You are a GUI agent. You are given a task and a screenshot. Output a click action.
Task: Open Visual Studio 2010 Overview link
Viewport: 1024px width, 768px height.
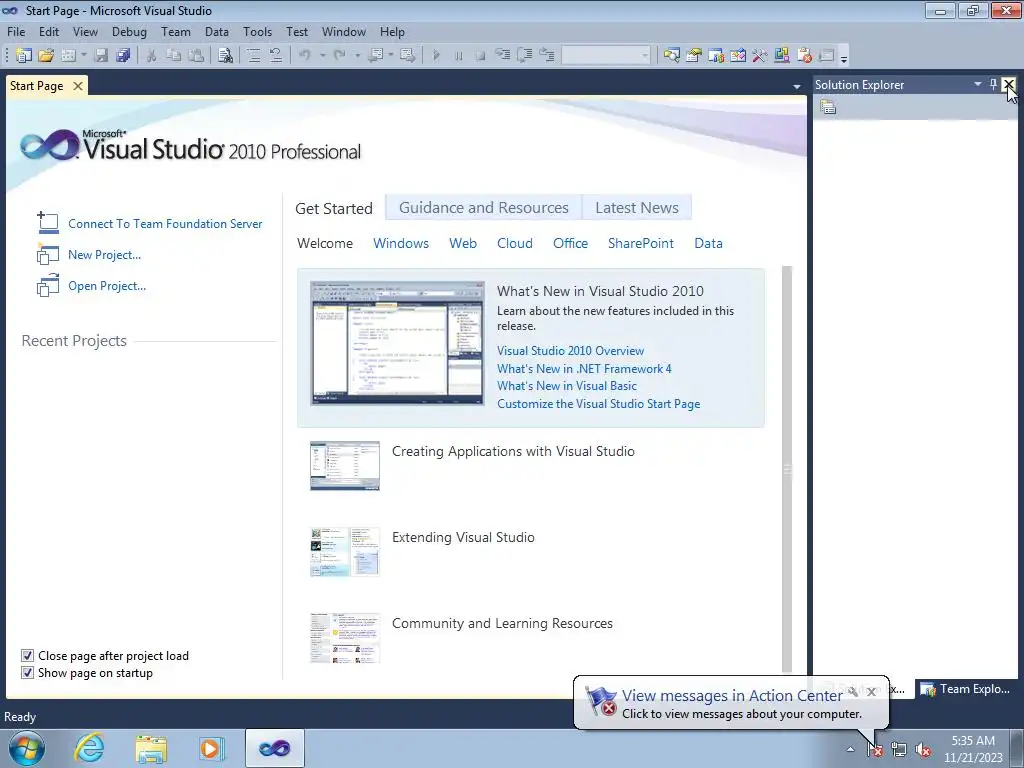click(x=570, y=351)
